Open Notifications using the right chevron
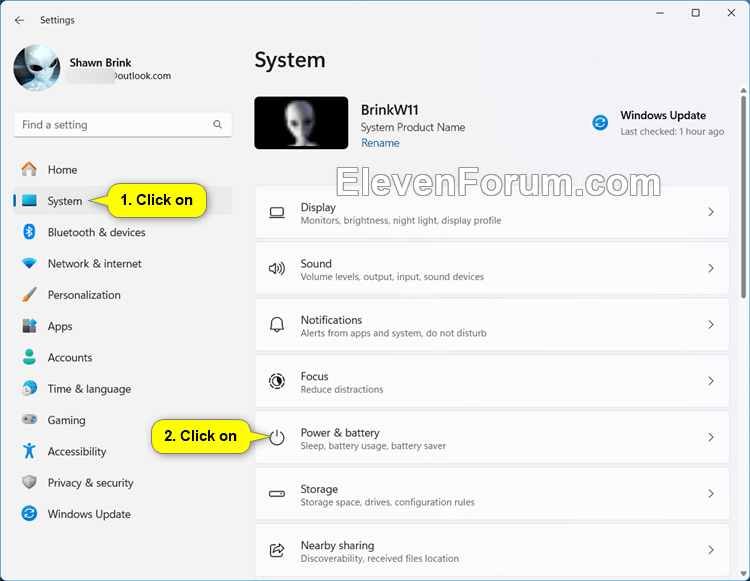Viewport: 750px width, 581px height. coord(711,325)
